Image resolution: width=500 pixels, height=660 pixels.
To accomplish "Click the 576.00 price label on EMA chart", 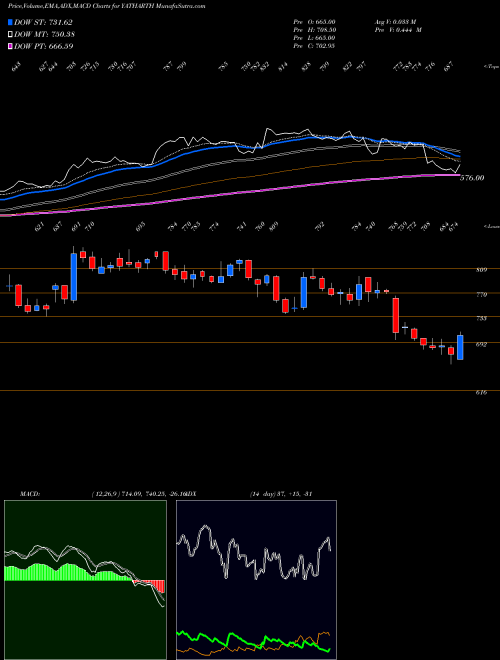I will [472, 178].
